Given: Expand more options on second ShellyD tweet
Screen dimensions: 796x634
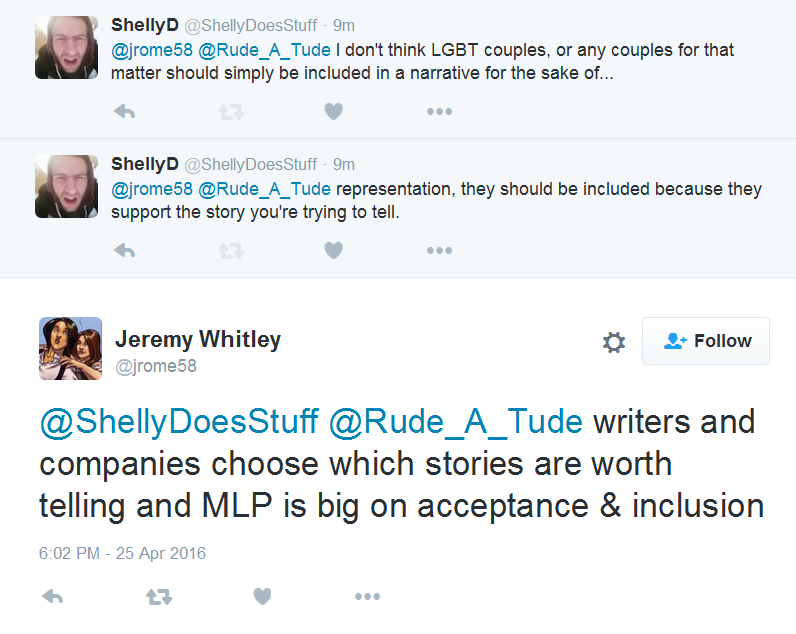Looking at the screenshot, I should [439, 250].
